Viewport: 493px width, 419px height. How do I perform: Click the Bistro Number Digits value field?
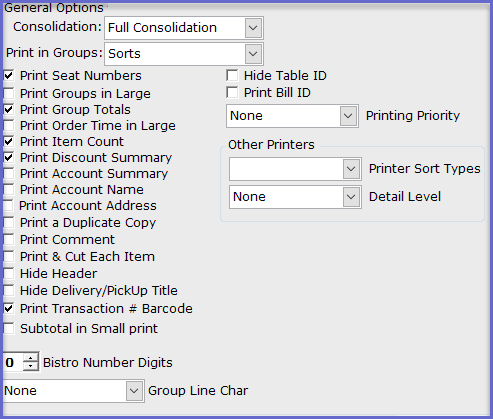pos(13,363)
